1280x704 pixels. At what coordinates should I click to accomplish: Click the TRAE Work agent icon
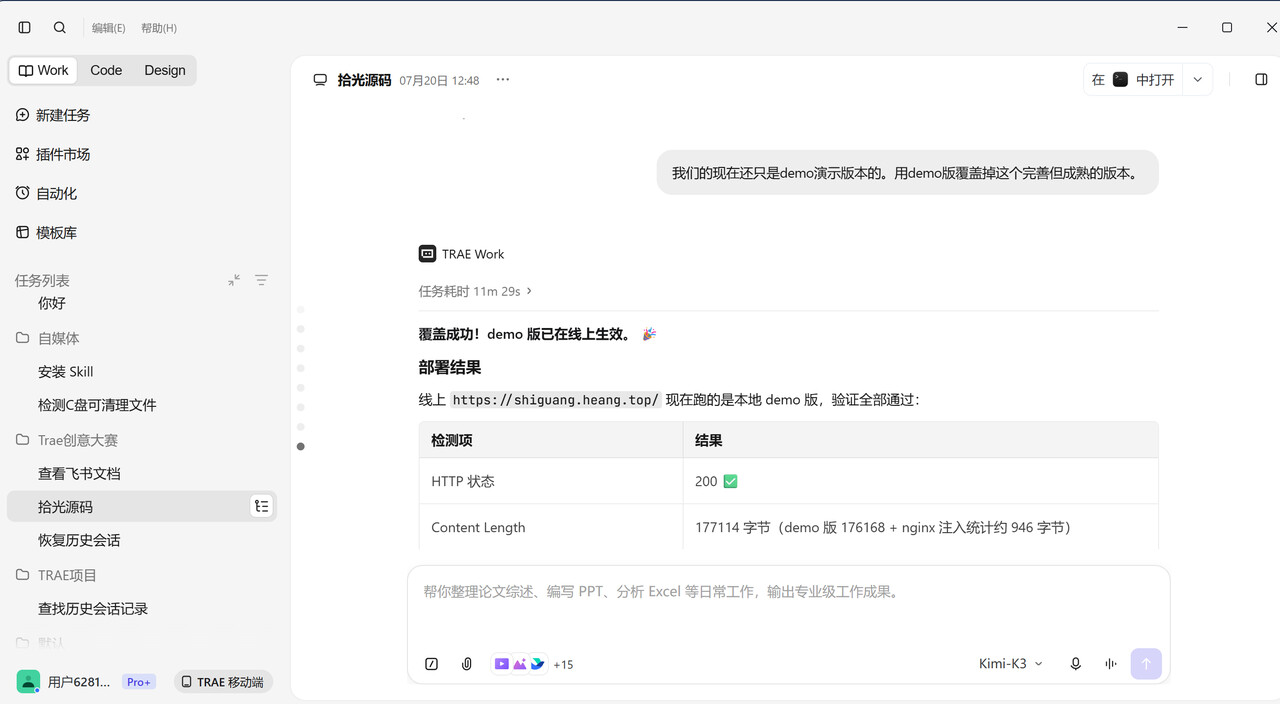(x=427, y=254)
